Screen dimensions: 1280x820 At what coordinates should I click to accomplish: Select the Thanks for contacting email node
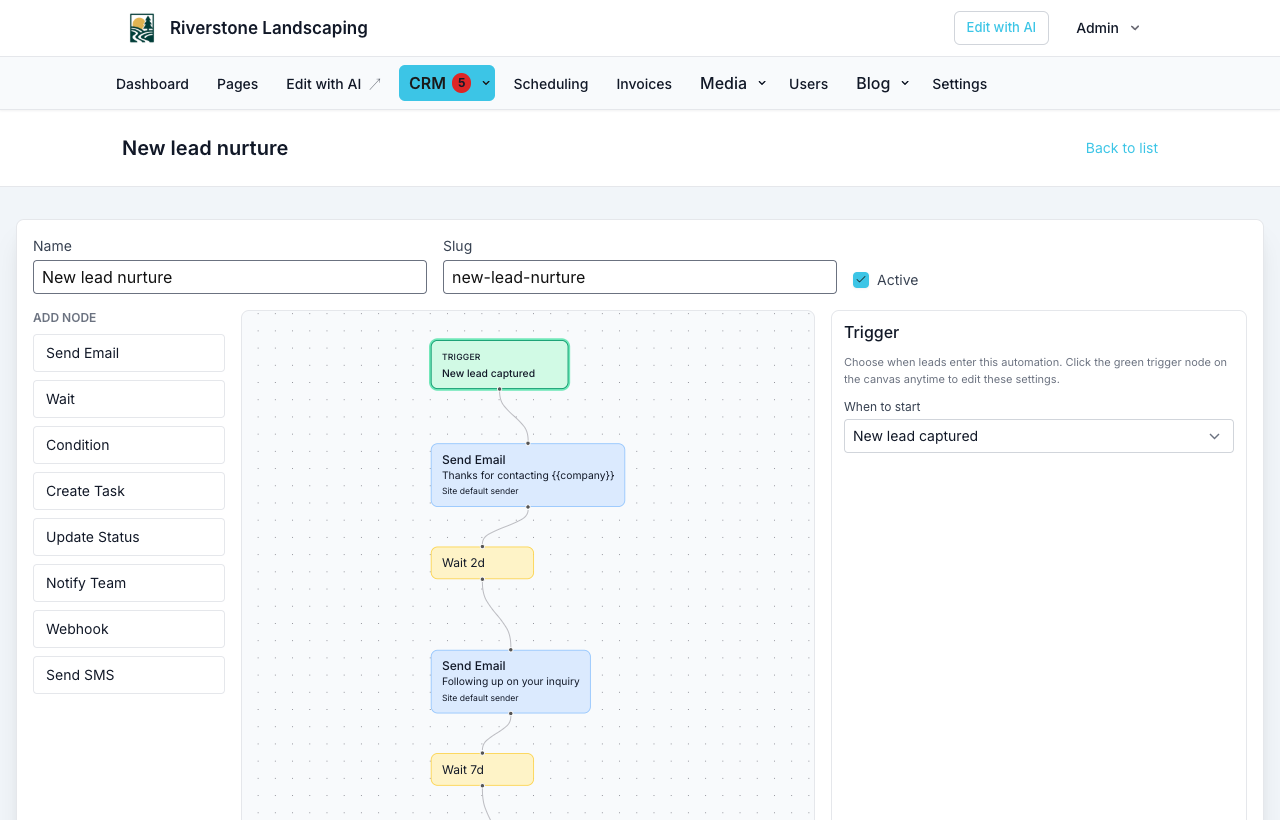(x=528, y=475)
